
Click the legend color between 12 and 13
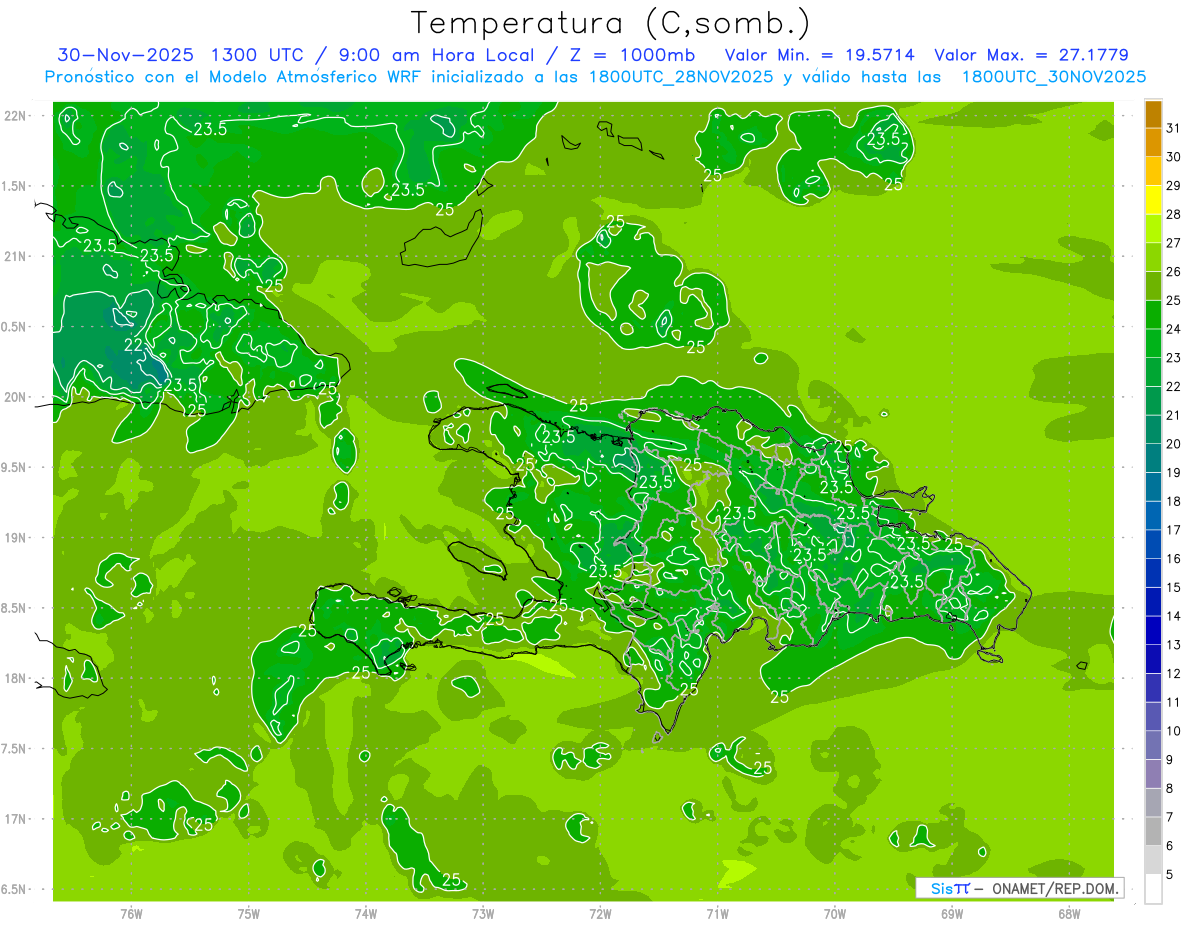coord(1153,659)
